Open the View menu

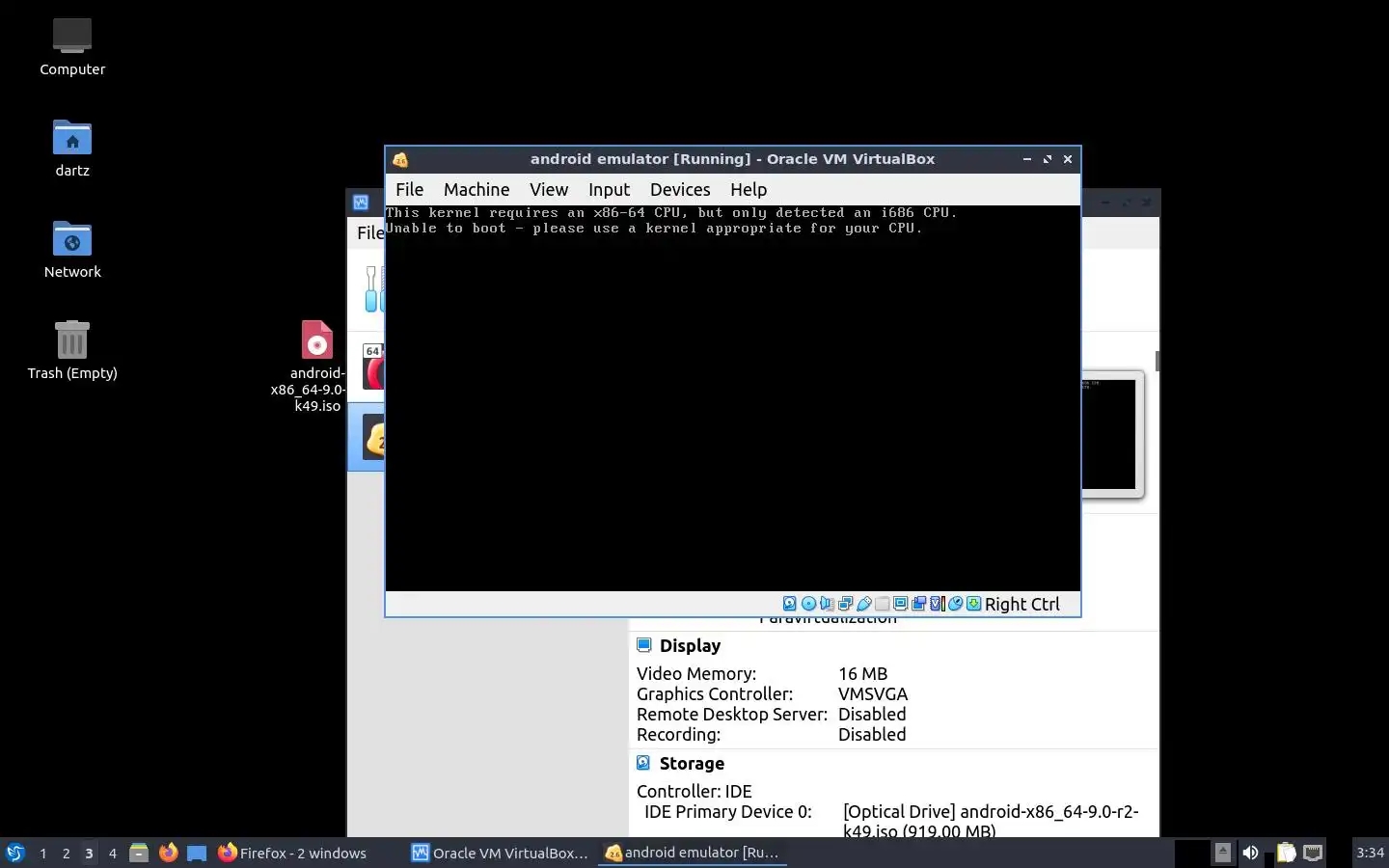coord(549,190)
